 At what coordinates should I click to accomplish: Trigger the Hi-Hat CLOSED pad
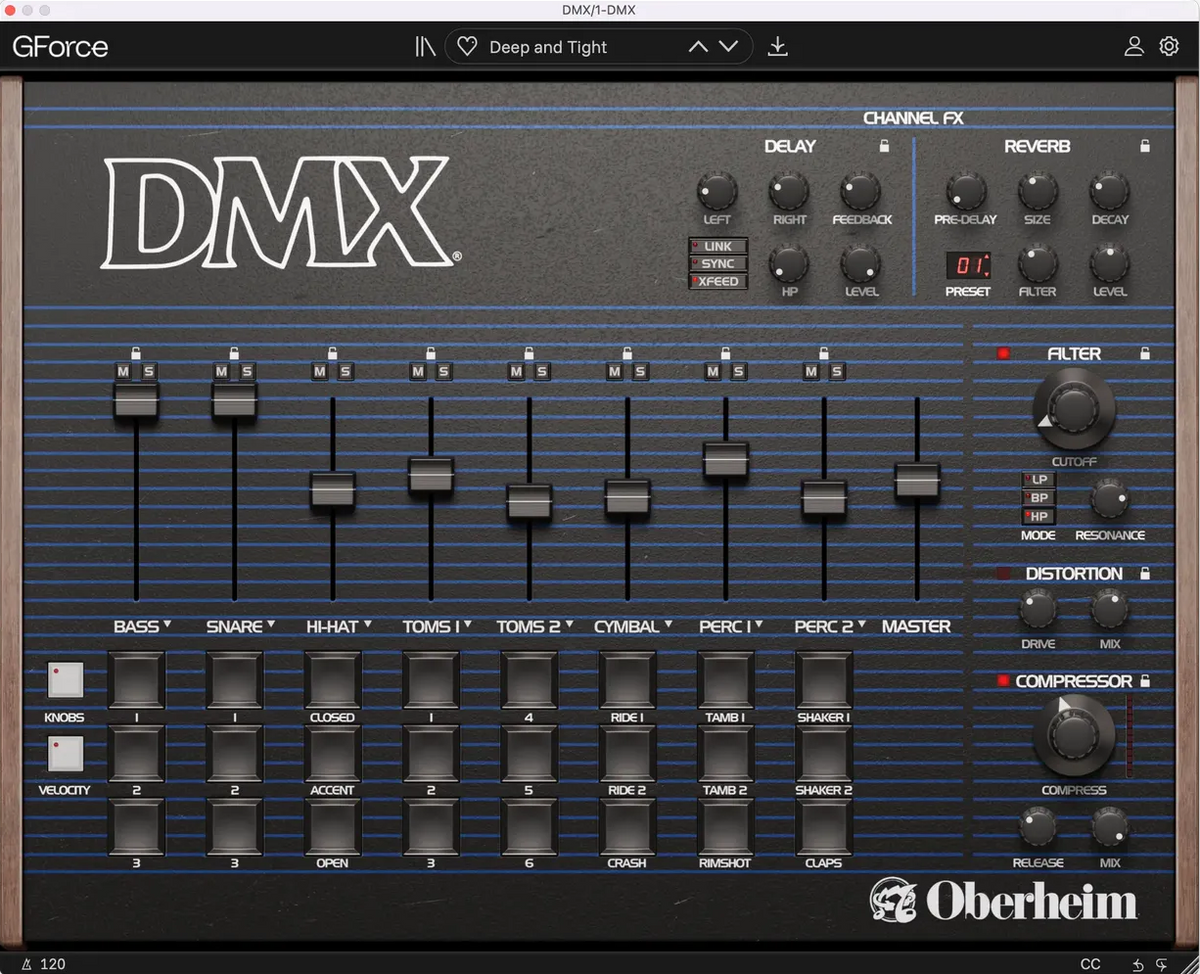(x=332, y=680)
